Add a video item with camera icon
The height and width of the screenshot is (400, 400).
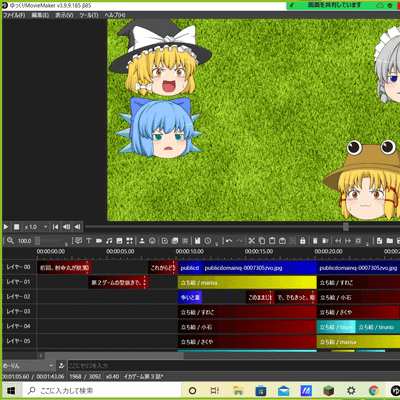click(99, 240)
